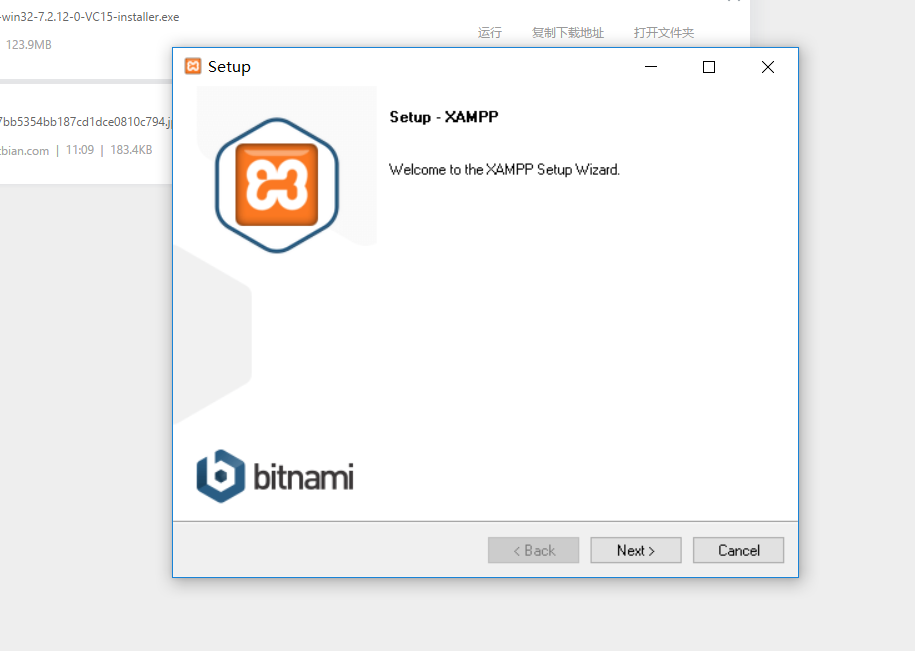Click 复制下载地址 in the download manager
This screenshot has height=651, width=915.
coord(568,33)
